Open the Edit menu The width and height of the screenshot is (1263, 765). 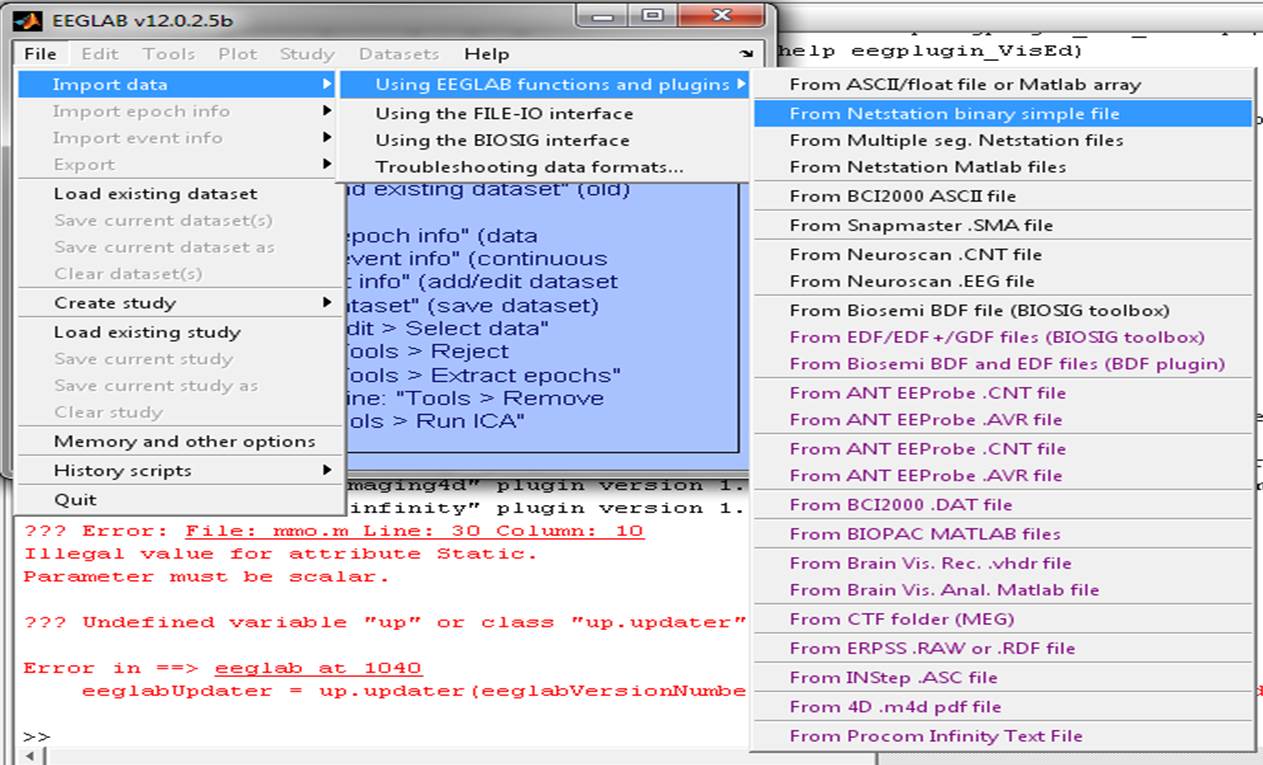(99, 54)
